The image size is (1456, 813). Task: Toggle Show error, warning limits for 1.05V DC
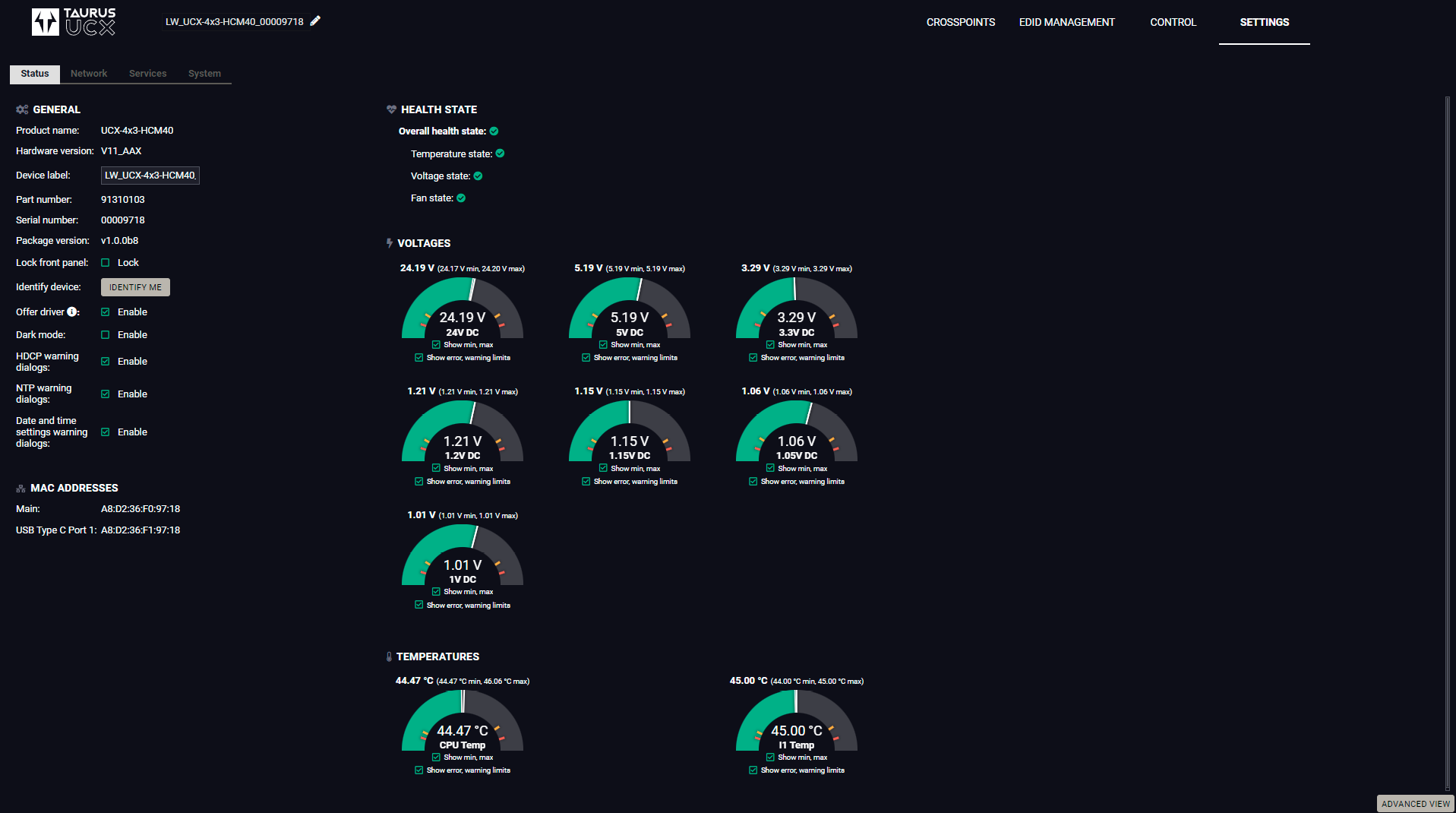coord(753,482)
